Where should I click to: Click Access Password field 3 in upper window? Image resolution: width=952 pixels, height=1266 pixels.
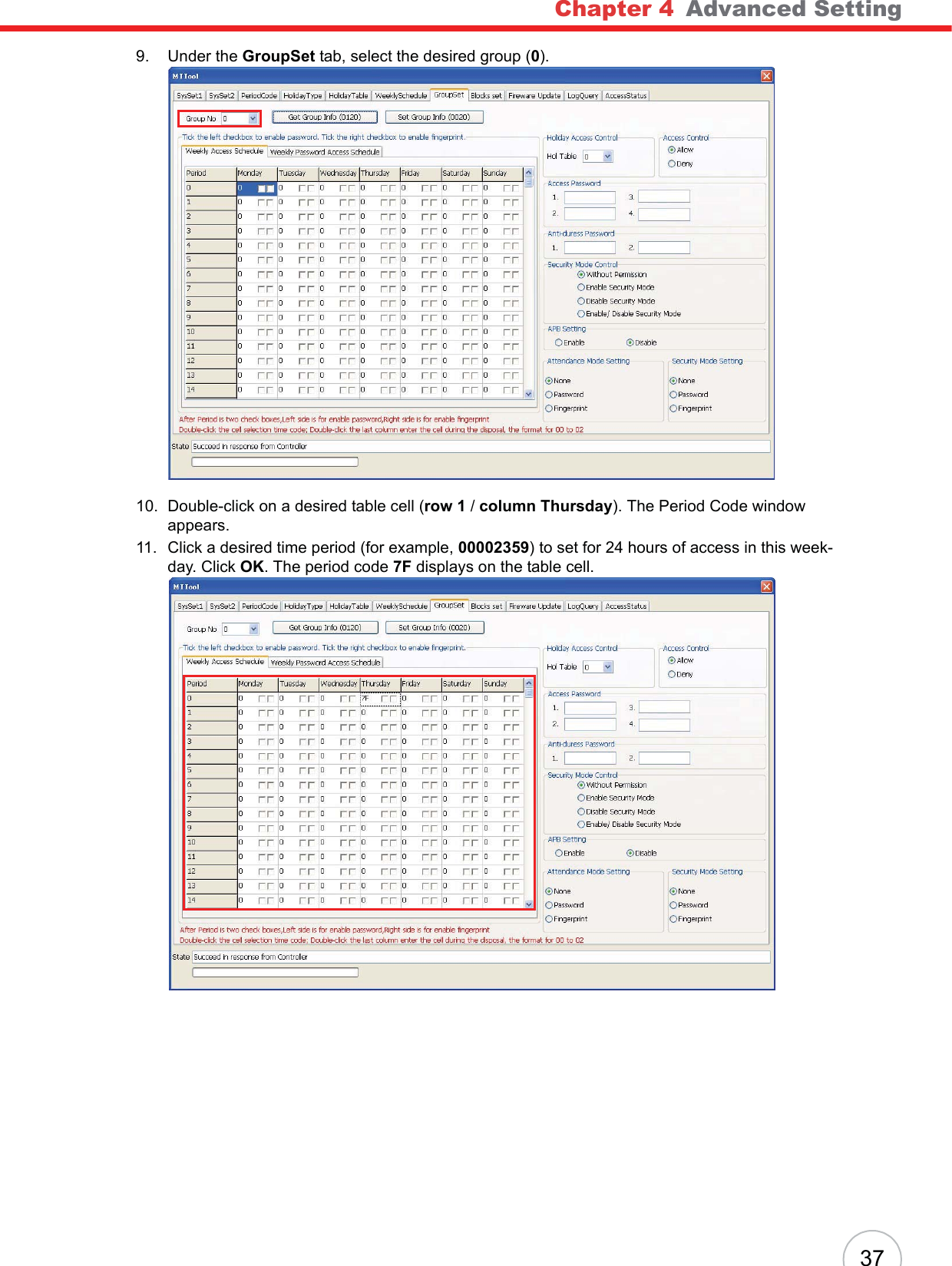coord(664,197)
